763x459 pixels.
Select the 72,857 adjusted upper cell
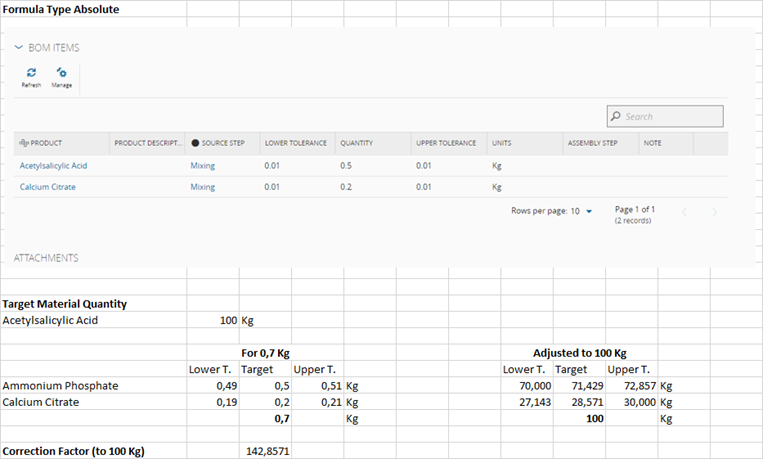tap(632, 386)
